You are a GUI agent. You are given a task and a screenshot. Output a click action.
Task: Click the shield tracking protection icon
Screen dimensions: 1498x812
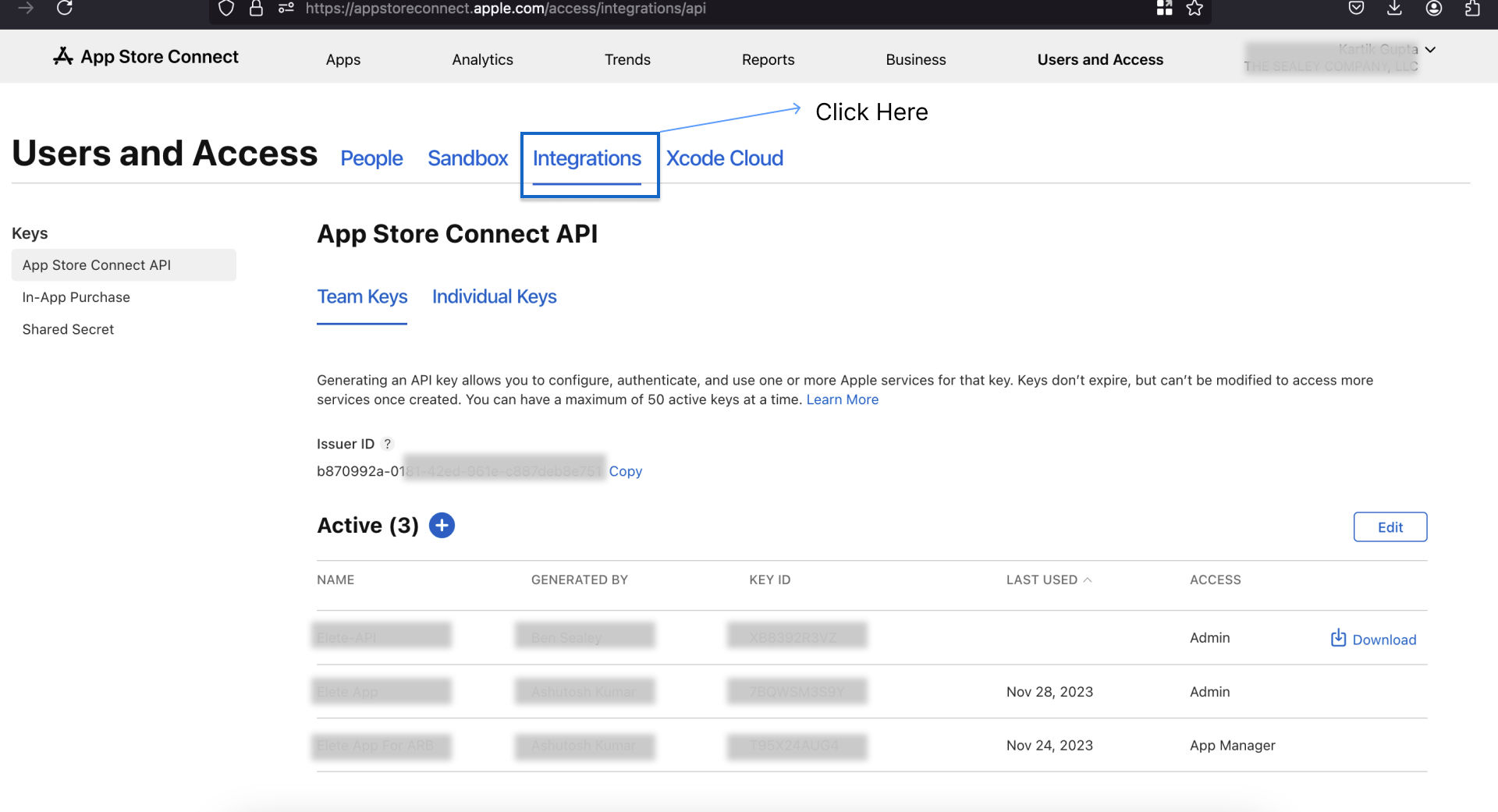pos(226,9)
